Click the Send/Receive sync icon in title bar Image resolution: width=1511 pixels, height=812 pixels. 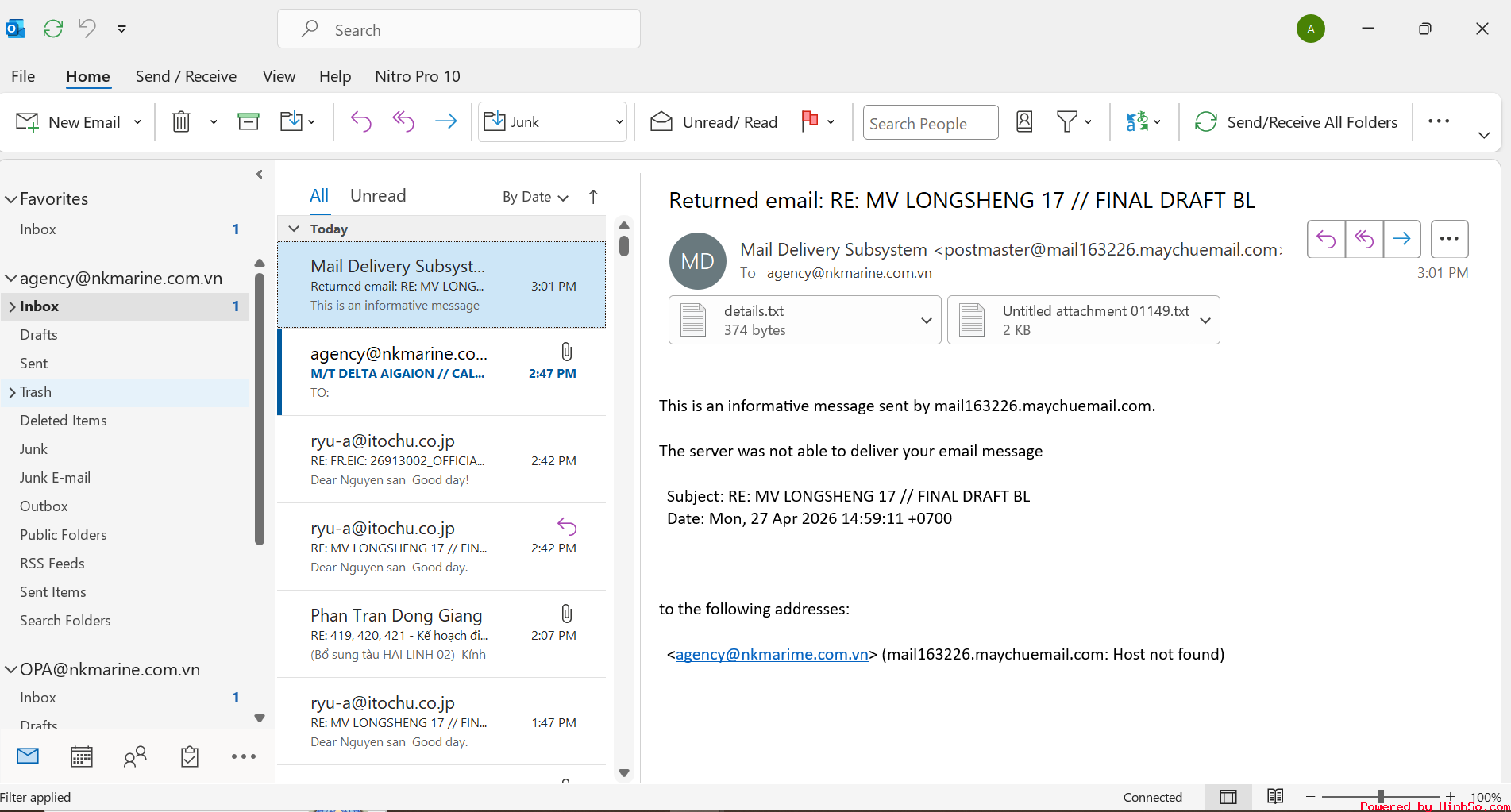pyautogui.click(x=53, y=29)
